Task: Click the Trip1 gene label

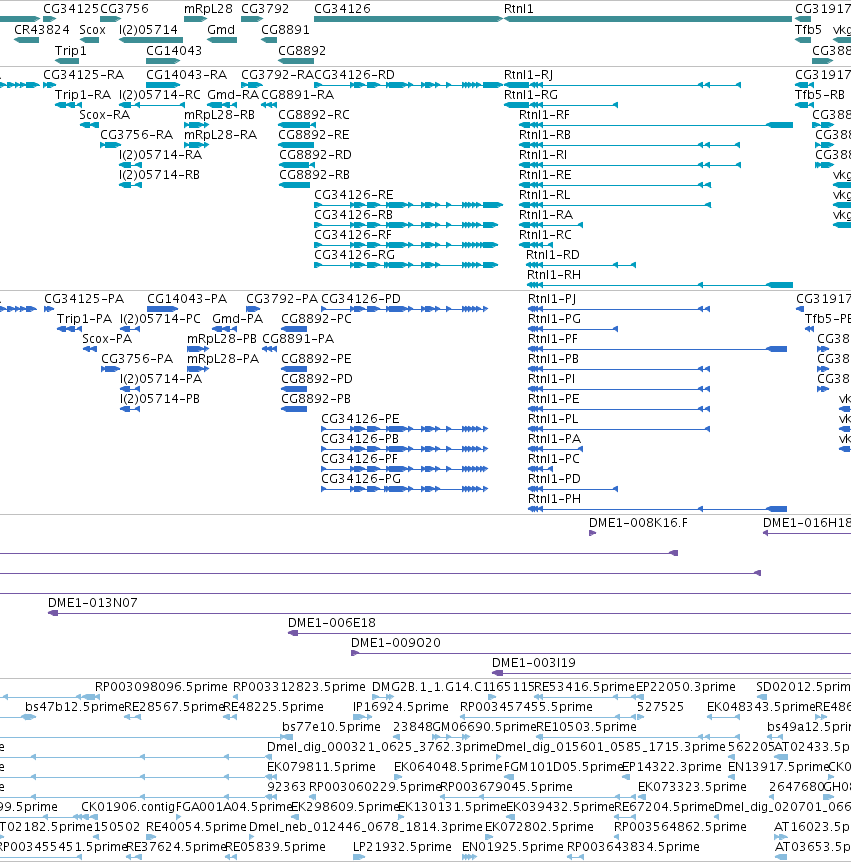Action: pyautogui.click(x=70, y=51)
